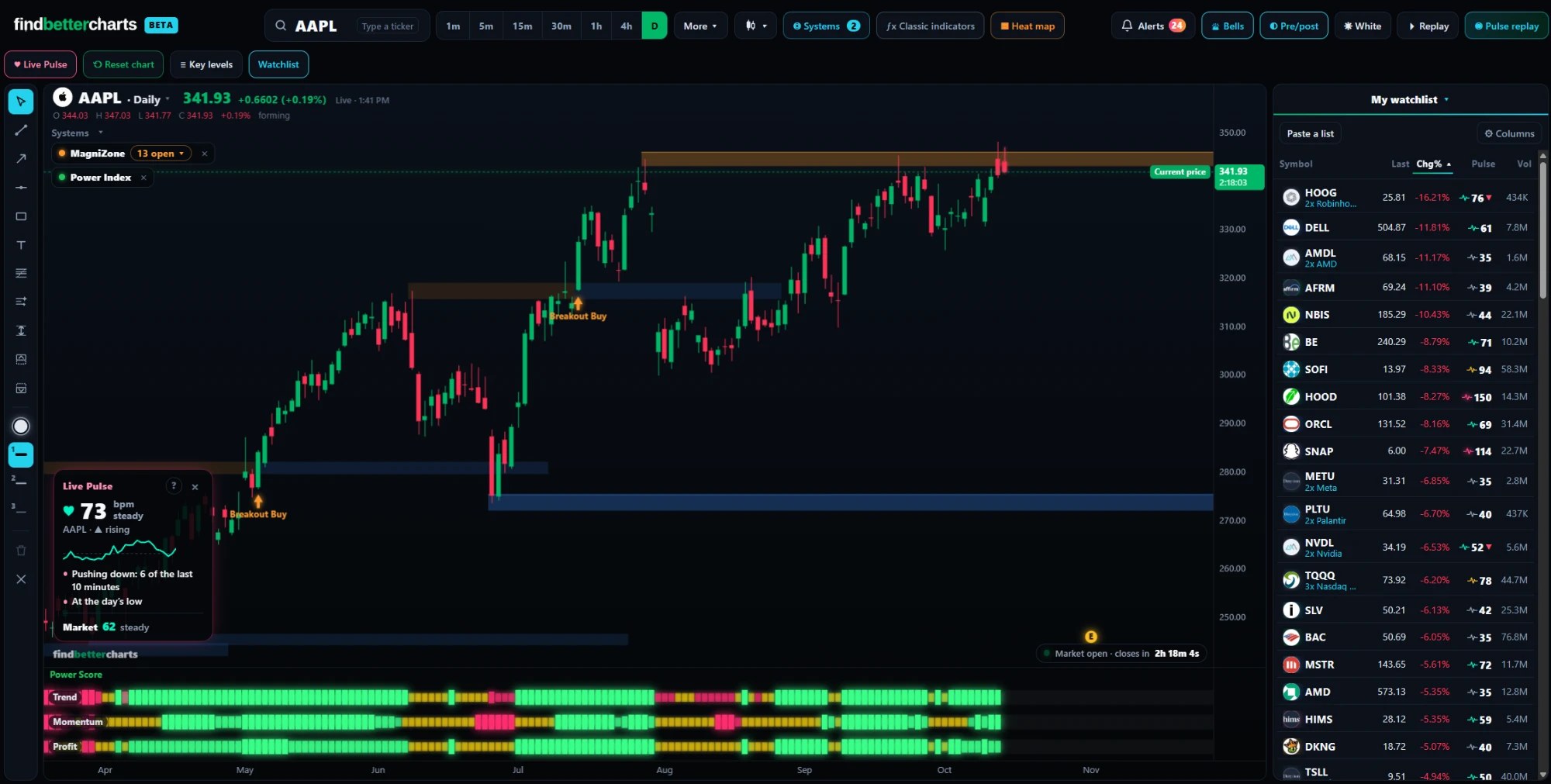
Task: Open MagniZone 13 open dropdown
Action: point(161,154)
